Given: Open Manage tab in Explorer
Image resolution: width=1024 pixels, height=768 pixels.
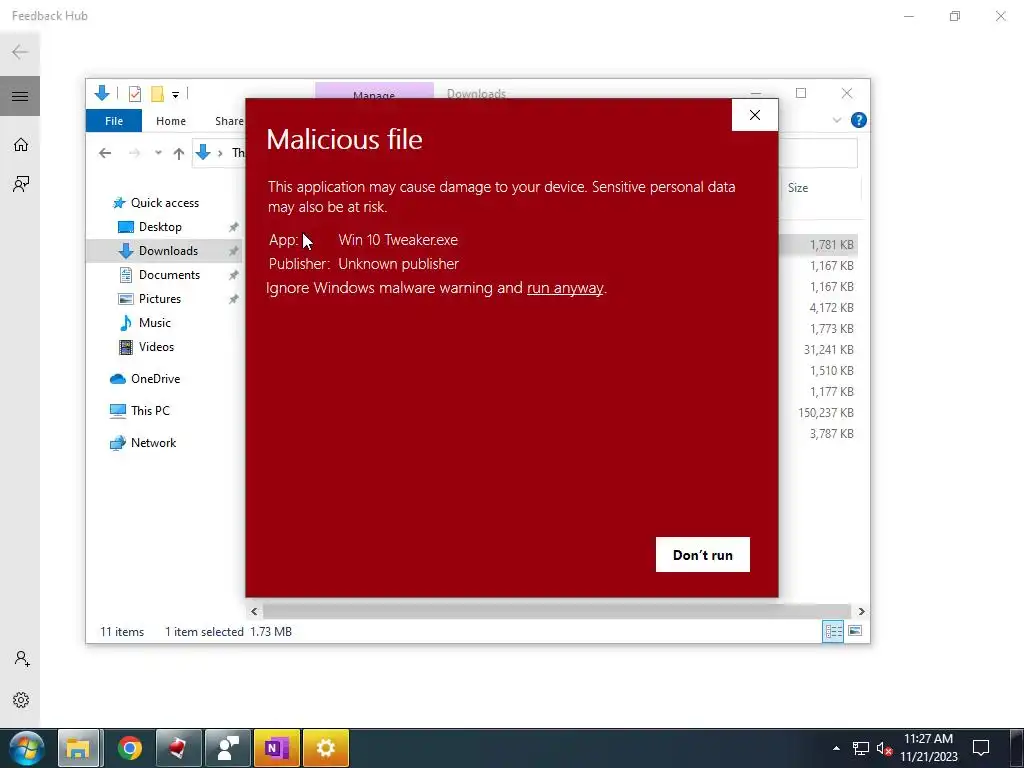Looking at the screenshot, I should tap(374, 91).
